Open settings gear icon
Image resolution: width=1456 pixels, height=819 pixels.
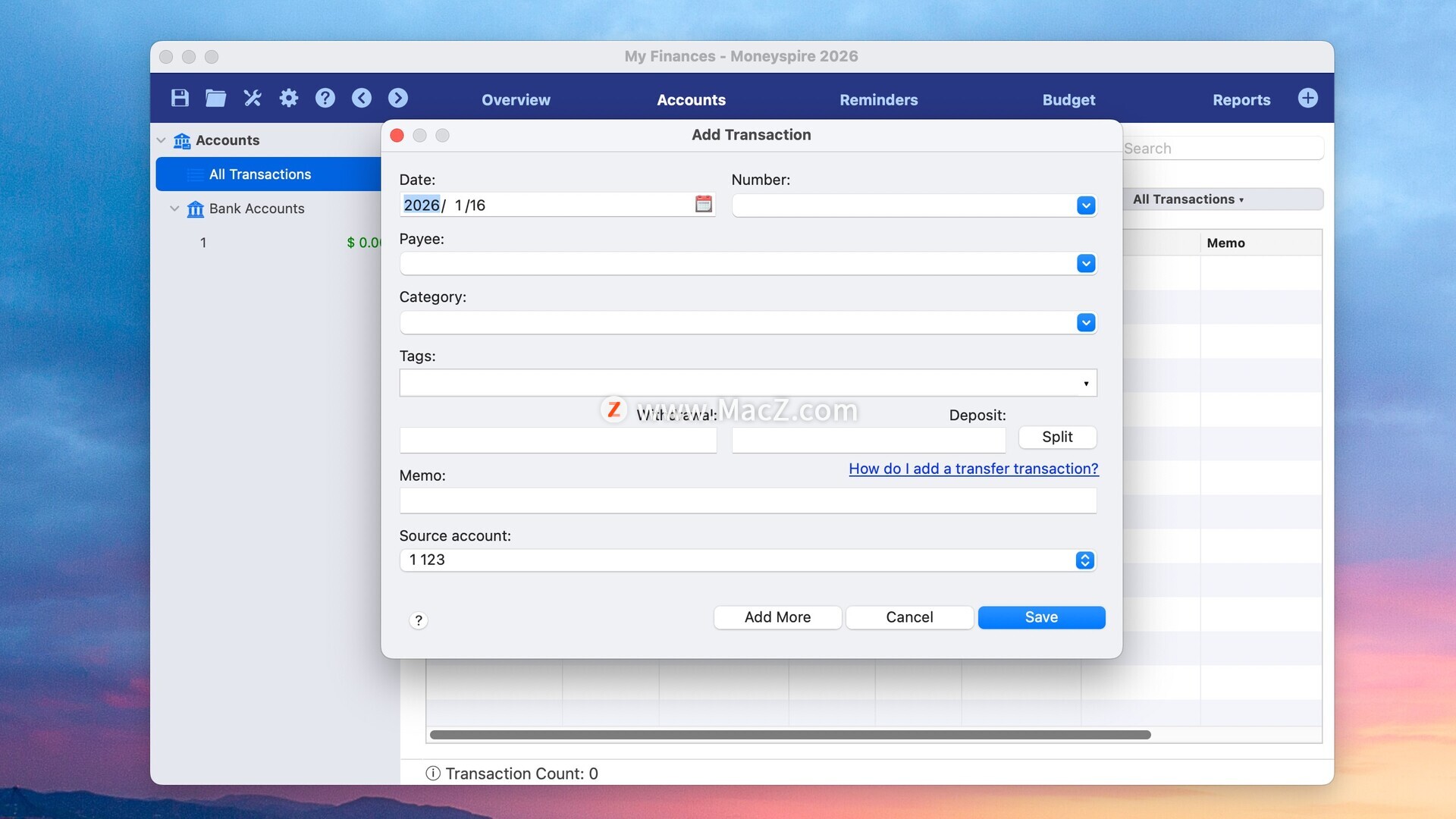288,98
